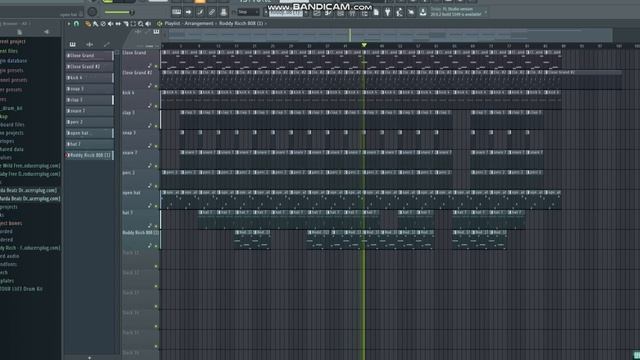Toggle the magnet snap icon in playlist toolbar

76,24
